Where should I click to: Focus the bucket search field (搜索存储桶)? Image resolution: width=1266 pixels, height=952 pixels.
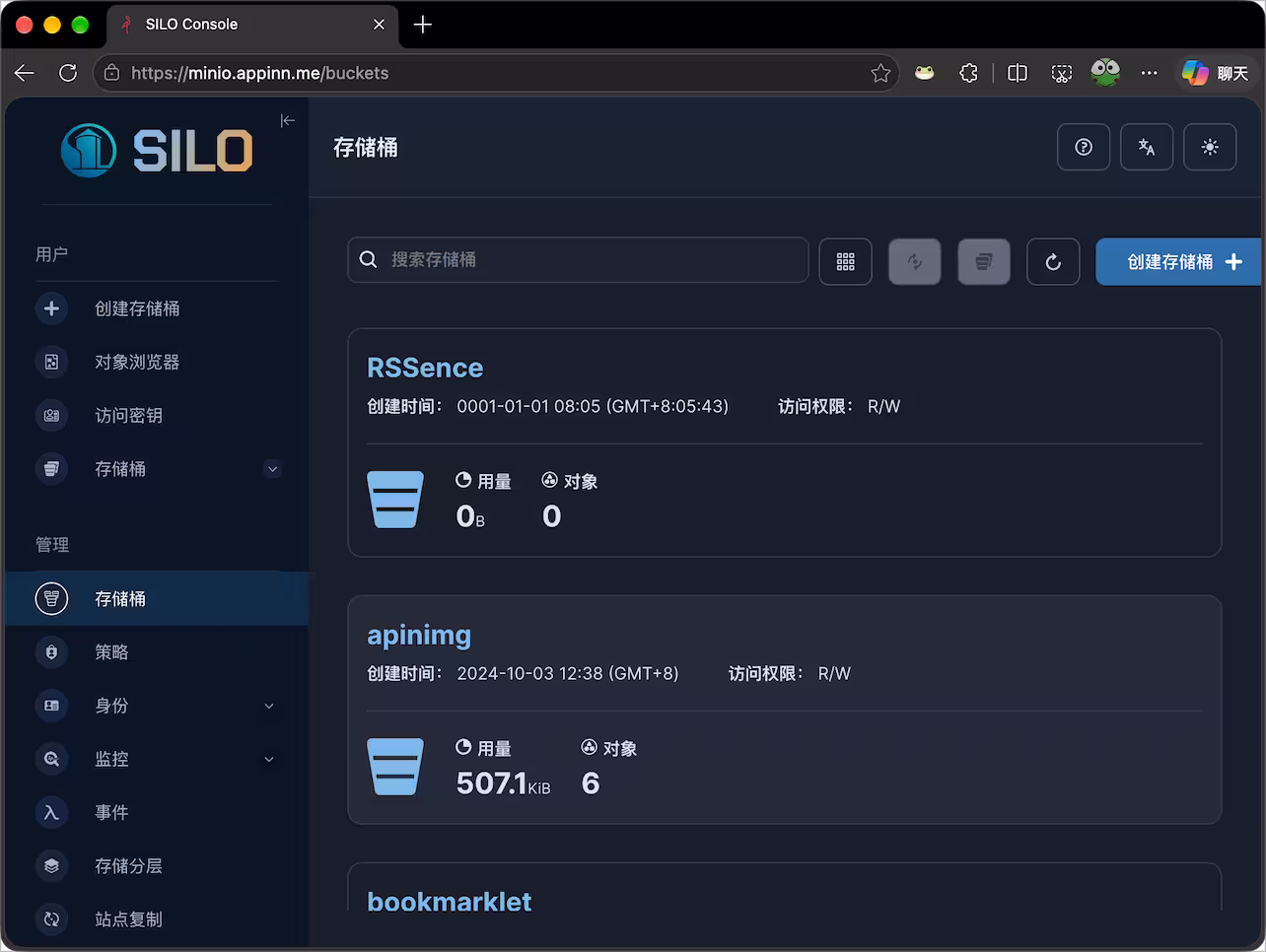point(578,259)
